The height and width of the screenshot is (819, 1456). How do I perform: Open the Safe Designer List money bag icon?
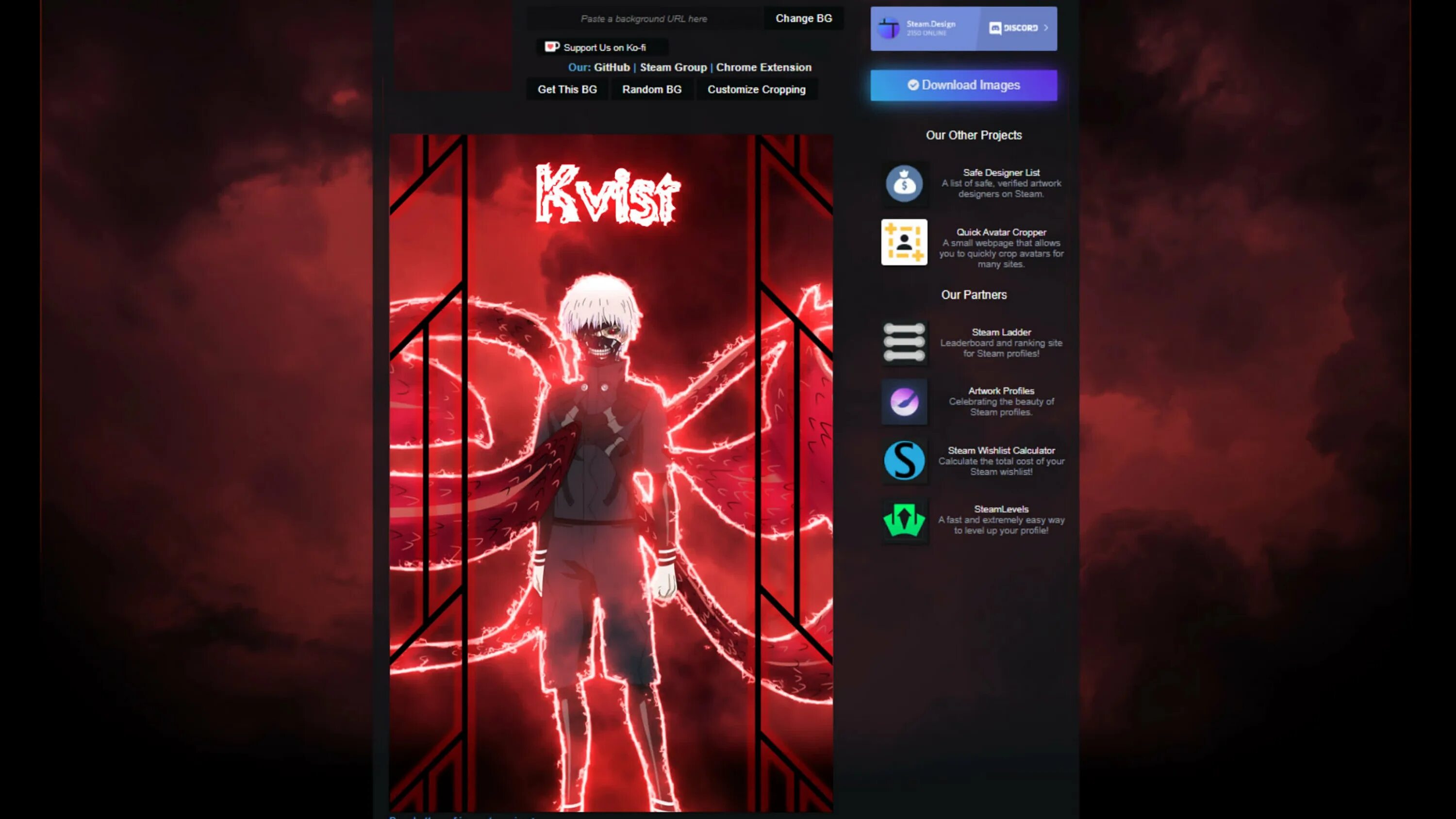(904, 183)
